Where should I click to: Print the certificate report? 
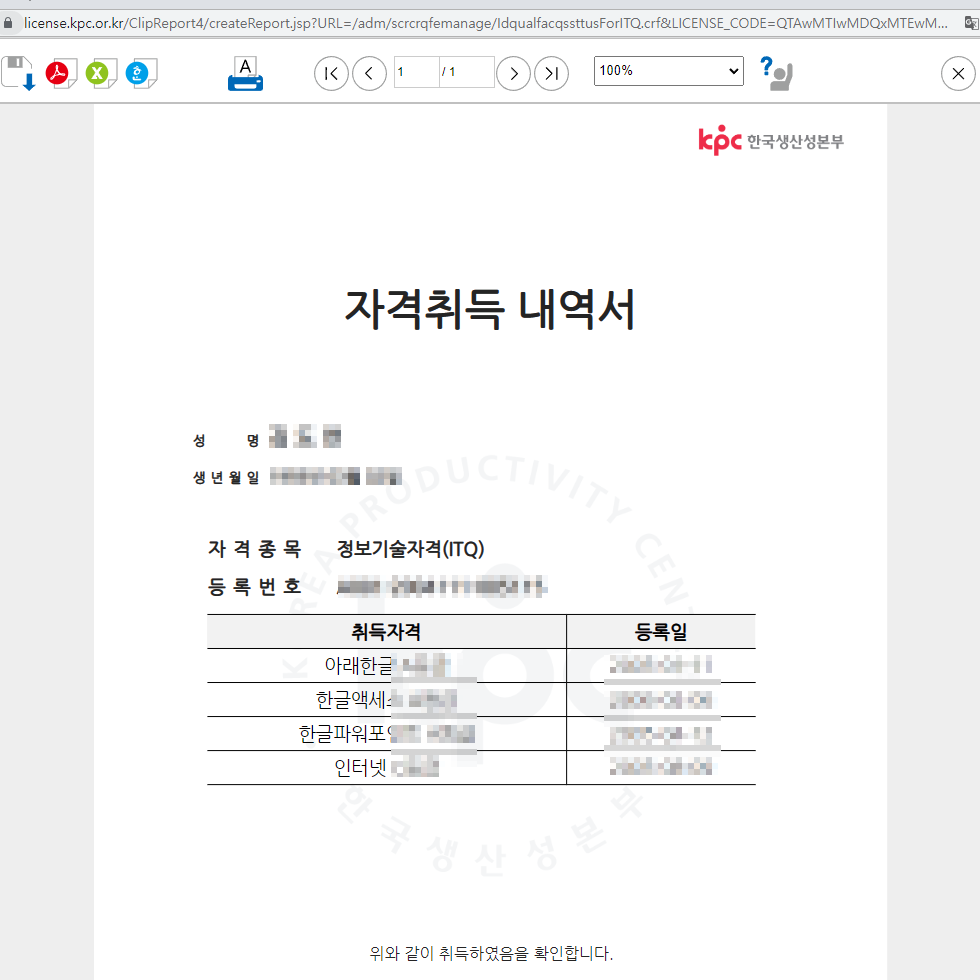click(x=244, y=72)
